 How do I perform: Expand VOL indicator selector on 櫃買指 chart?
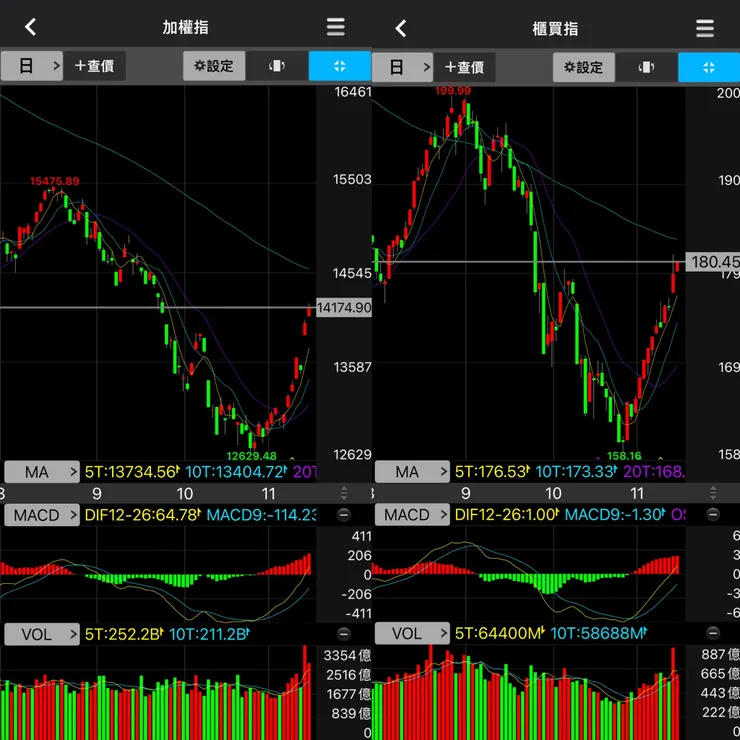click(x=412, y=633)
